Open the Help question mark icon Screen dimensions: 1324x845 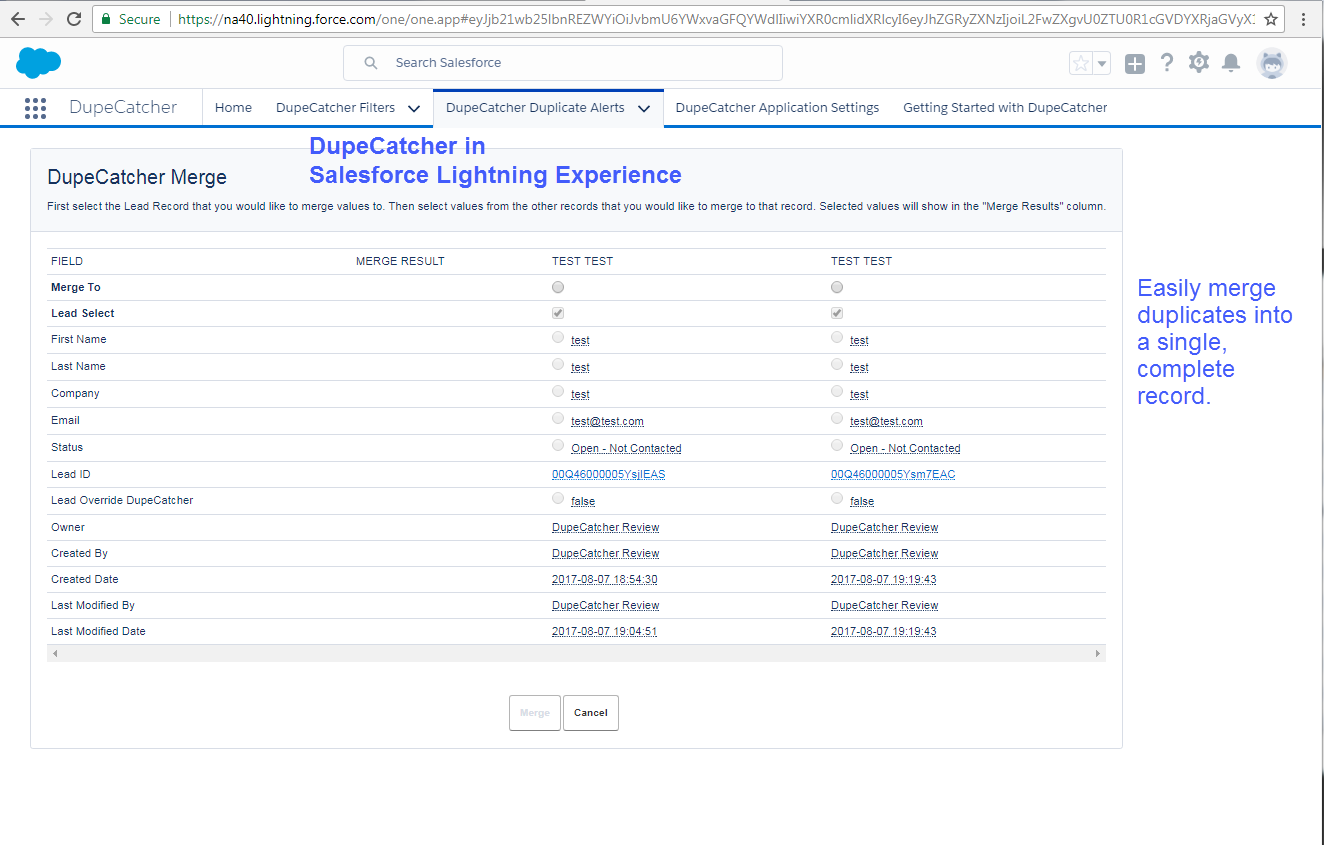(1167, 63)
